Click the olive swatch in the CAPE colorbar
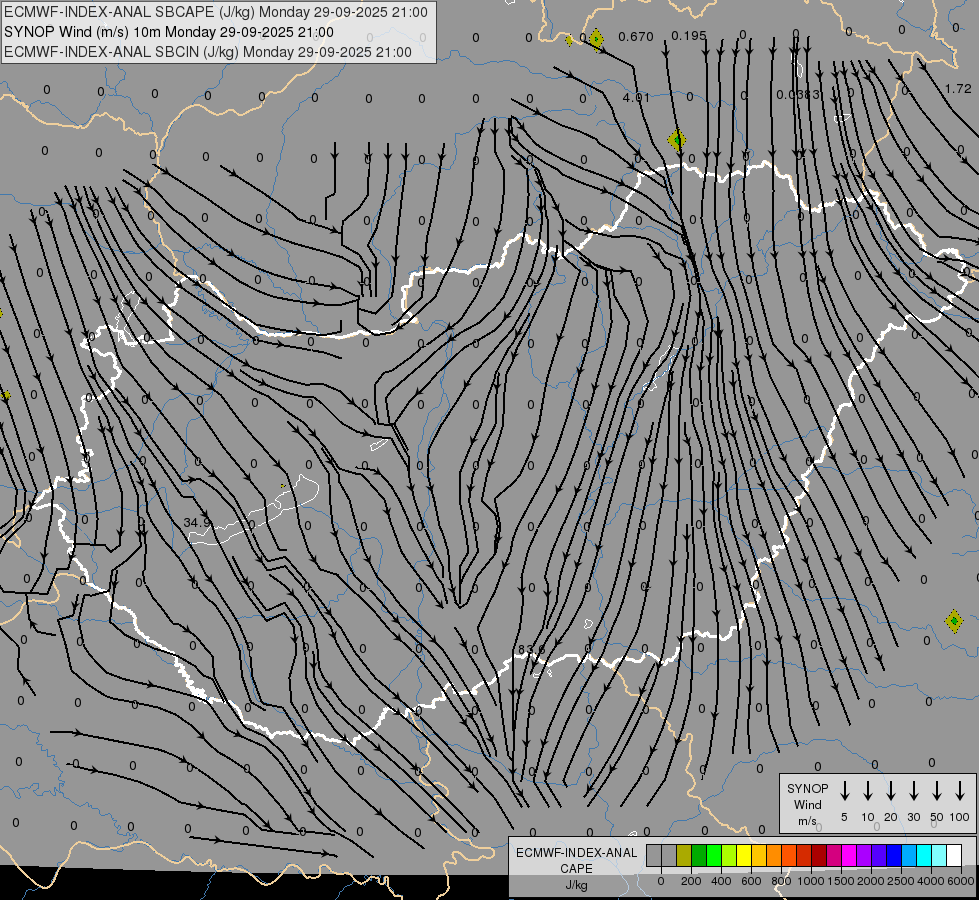The image size is (979, 900). pyautogui.click(x=684, y=856)
